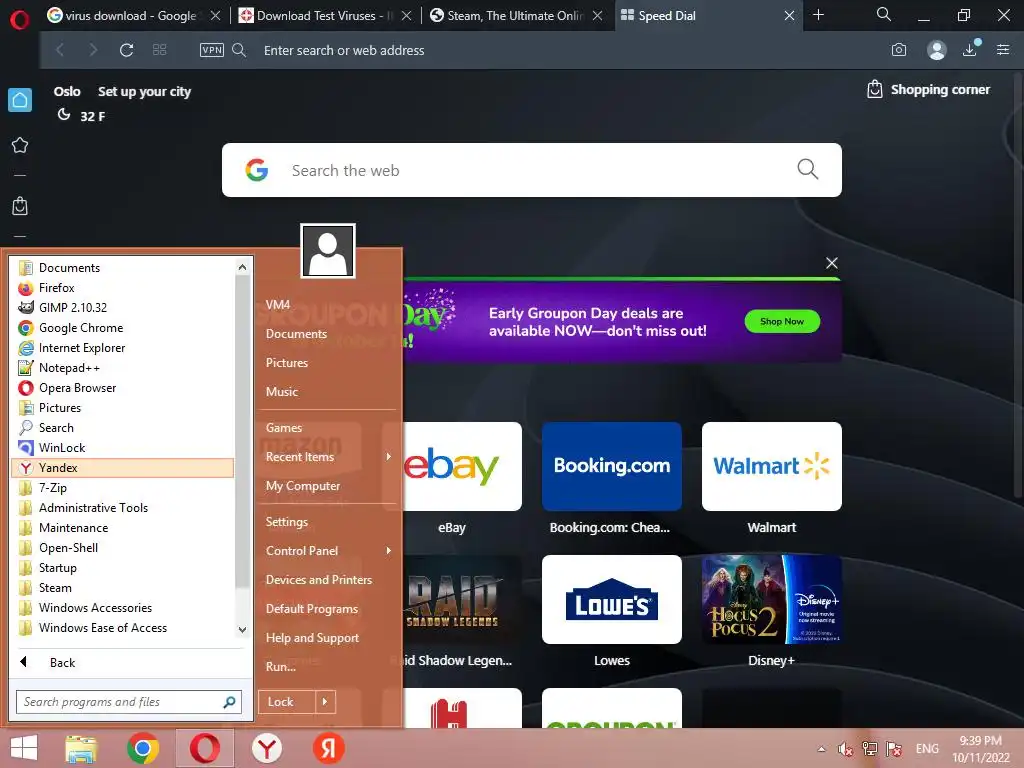Screen dimensions: 1024x768
Task: Open File Explorer from the taskbar
Action: click(81, 748)
